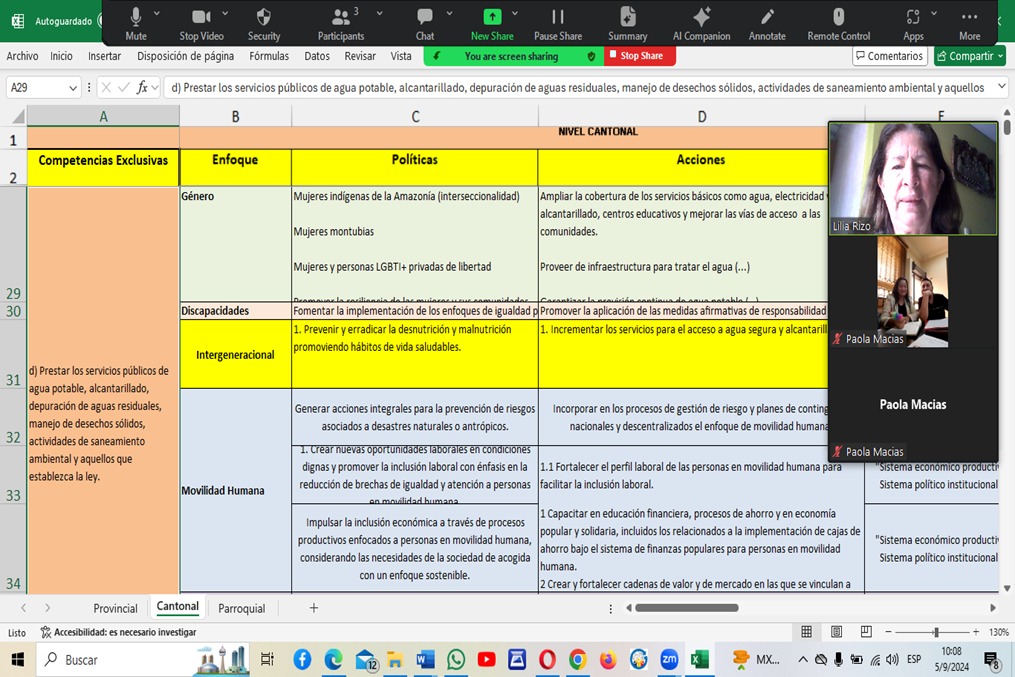Launch Zoom AI Companion

[x=701, y=24]
